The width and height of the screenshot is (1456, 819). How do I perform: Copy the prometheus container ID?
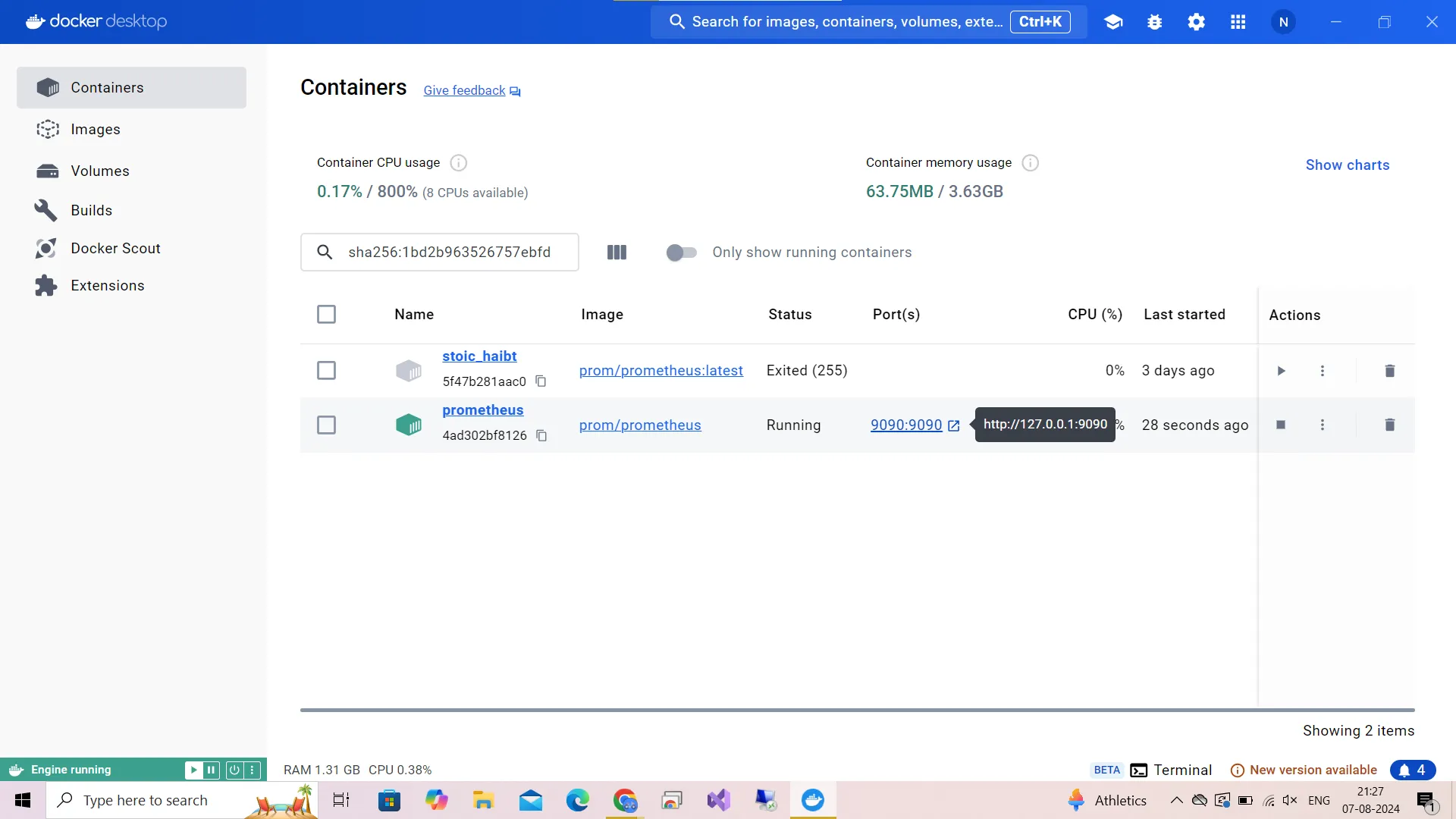pyautogui.click(x=541, y=436)
